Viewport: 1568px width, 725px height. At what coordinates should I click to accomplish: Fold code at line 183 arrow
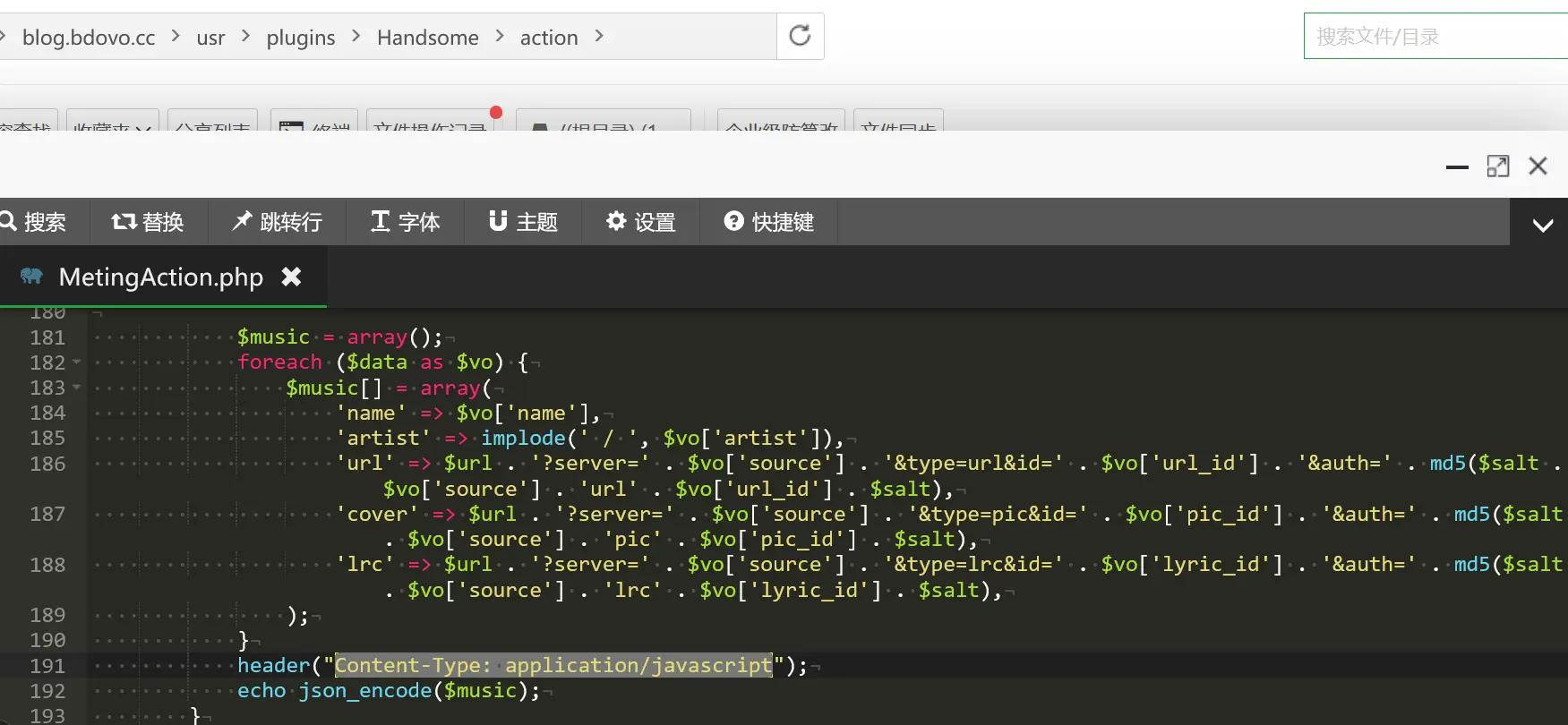[x=77, y=388]
